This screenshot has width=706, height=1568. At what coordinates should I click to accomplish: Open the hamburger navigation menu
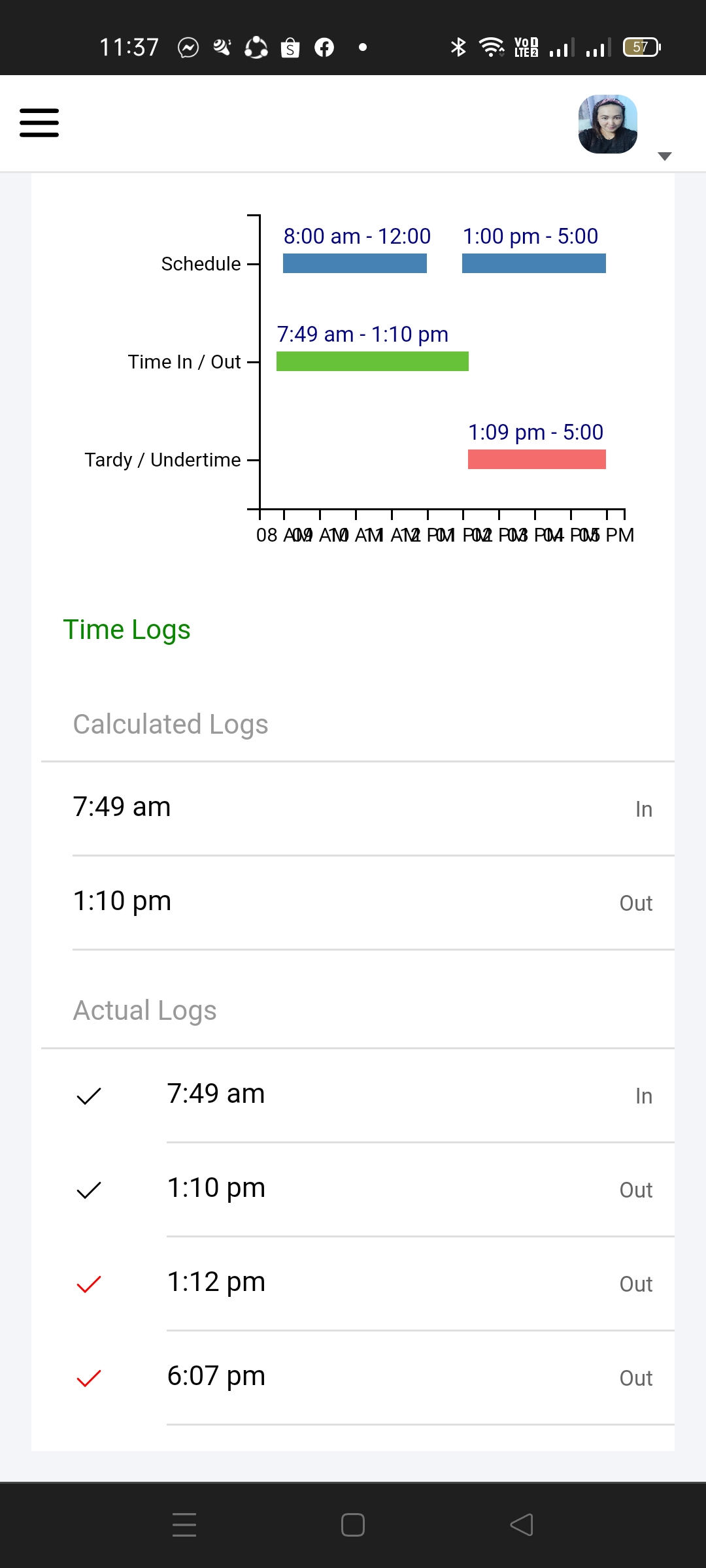pyautogui.click(x=39, y=123)
